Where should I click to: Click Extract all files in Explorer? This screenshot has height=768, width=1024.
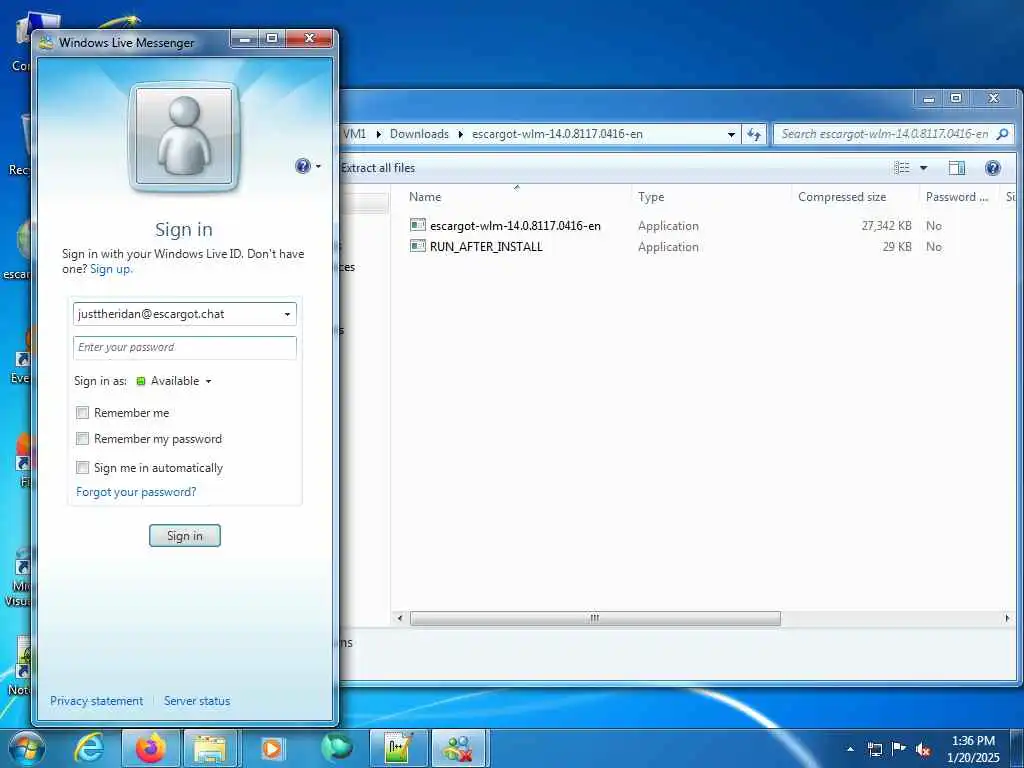point(378,168)
